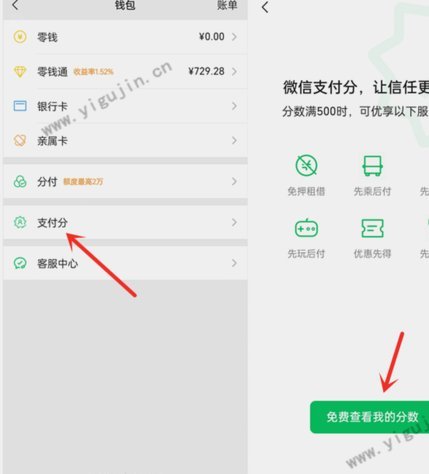
Task: Go back from the 支付分 intro page
Action: coord(265,7)
